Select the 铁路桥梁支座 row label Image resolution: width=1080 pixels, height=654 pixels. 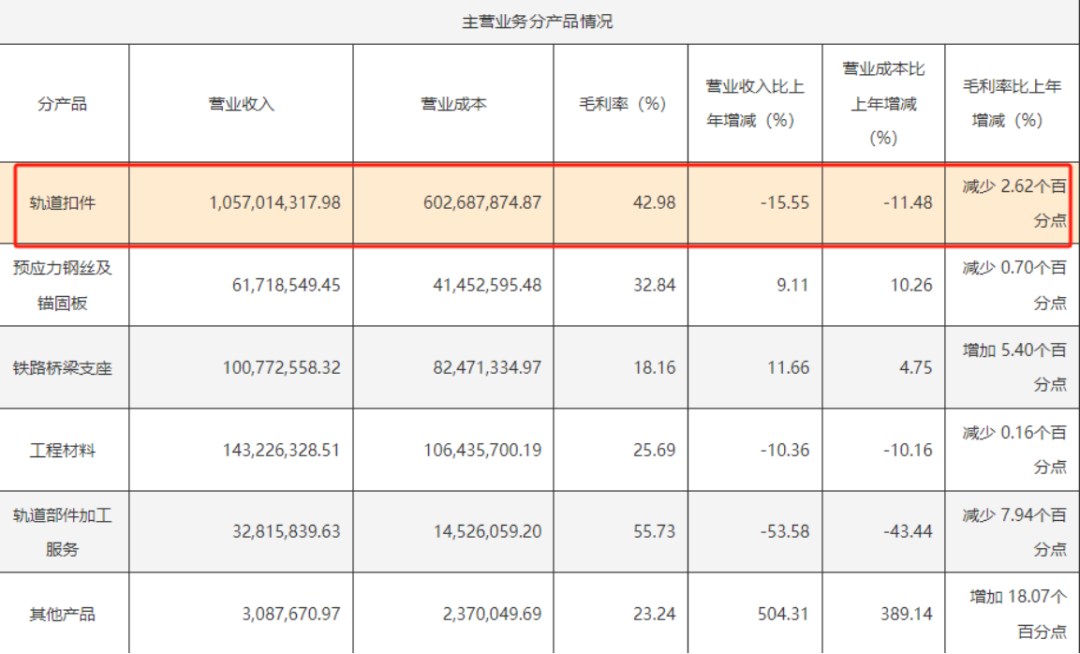pos(63,368)
